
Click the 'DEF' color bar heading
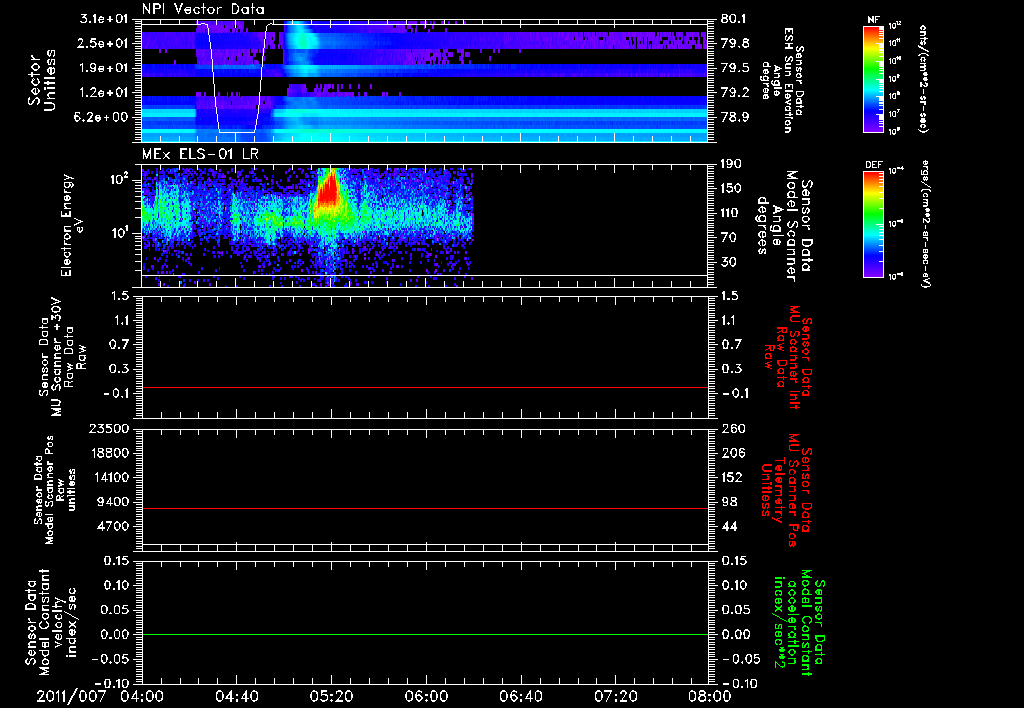coord(873,165)
